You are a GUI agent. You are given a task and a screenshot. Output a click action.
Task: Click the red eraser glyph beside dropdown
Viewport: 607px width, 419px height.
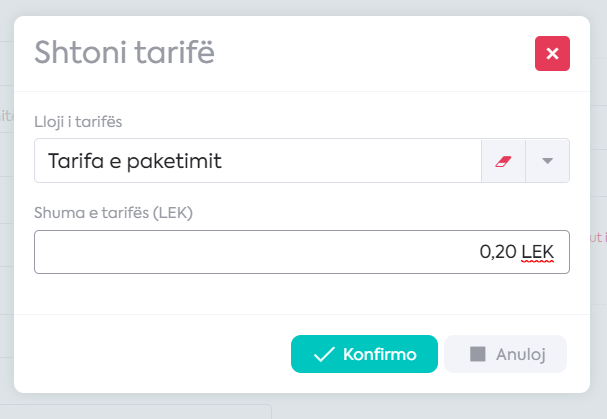coord(503,161)
